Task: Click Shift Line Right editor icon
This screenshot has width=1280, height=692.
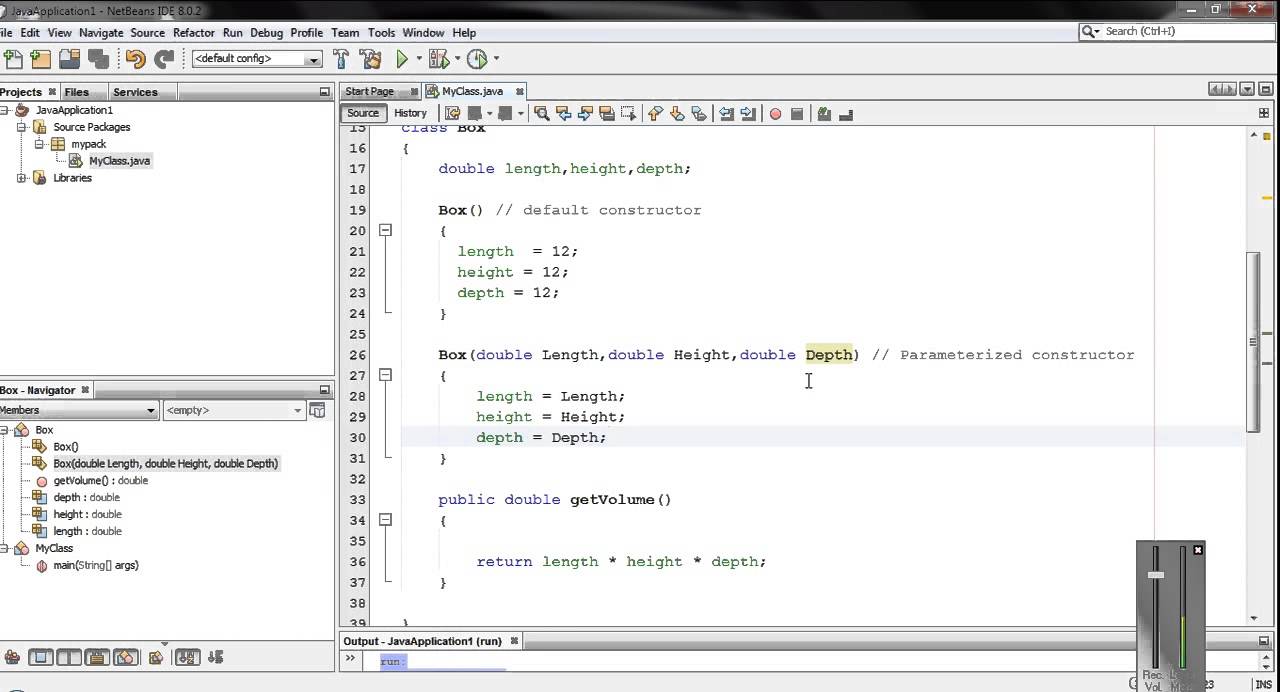Action: tap(748, 114)
